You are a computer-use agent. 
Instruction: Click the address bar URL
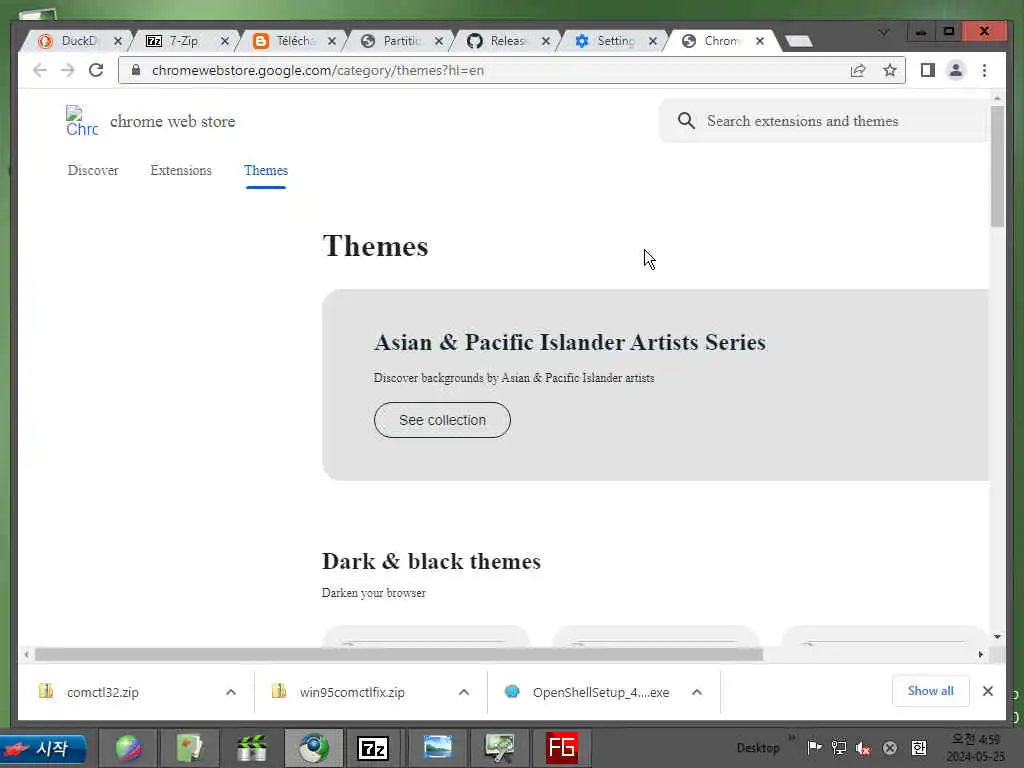317,71
